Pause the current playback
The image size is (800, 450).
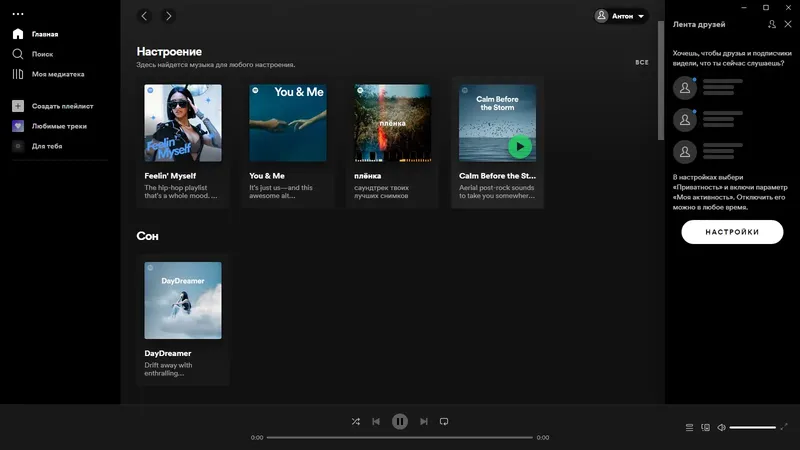coord(399,421)
